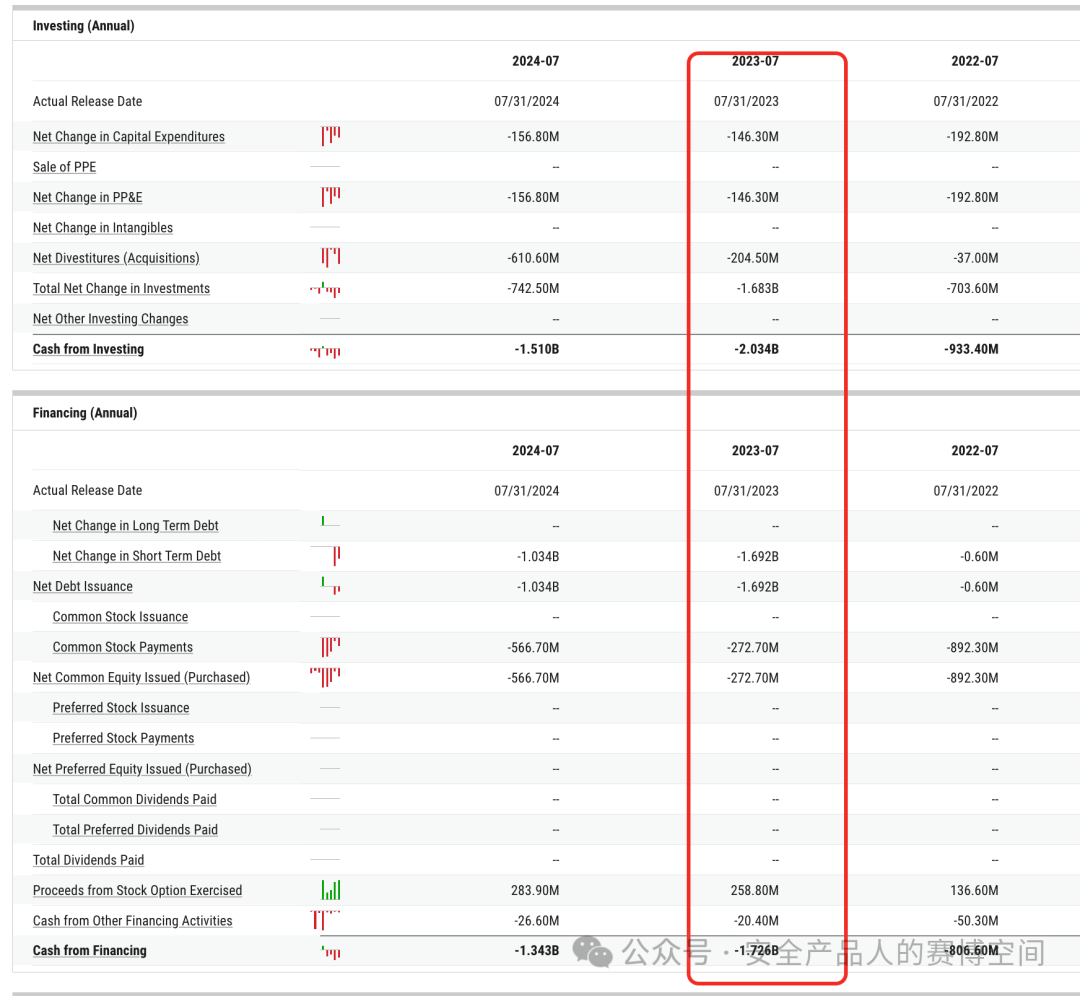Select the -37.00M Net Divestitures value
Viewport: 1080px width, 996px height.
click(976, 258)
